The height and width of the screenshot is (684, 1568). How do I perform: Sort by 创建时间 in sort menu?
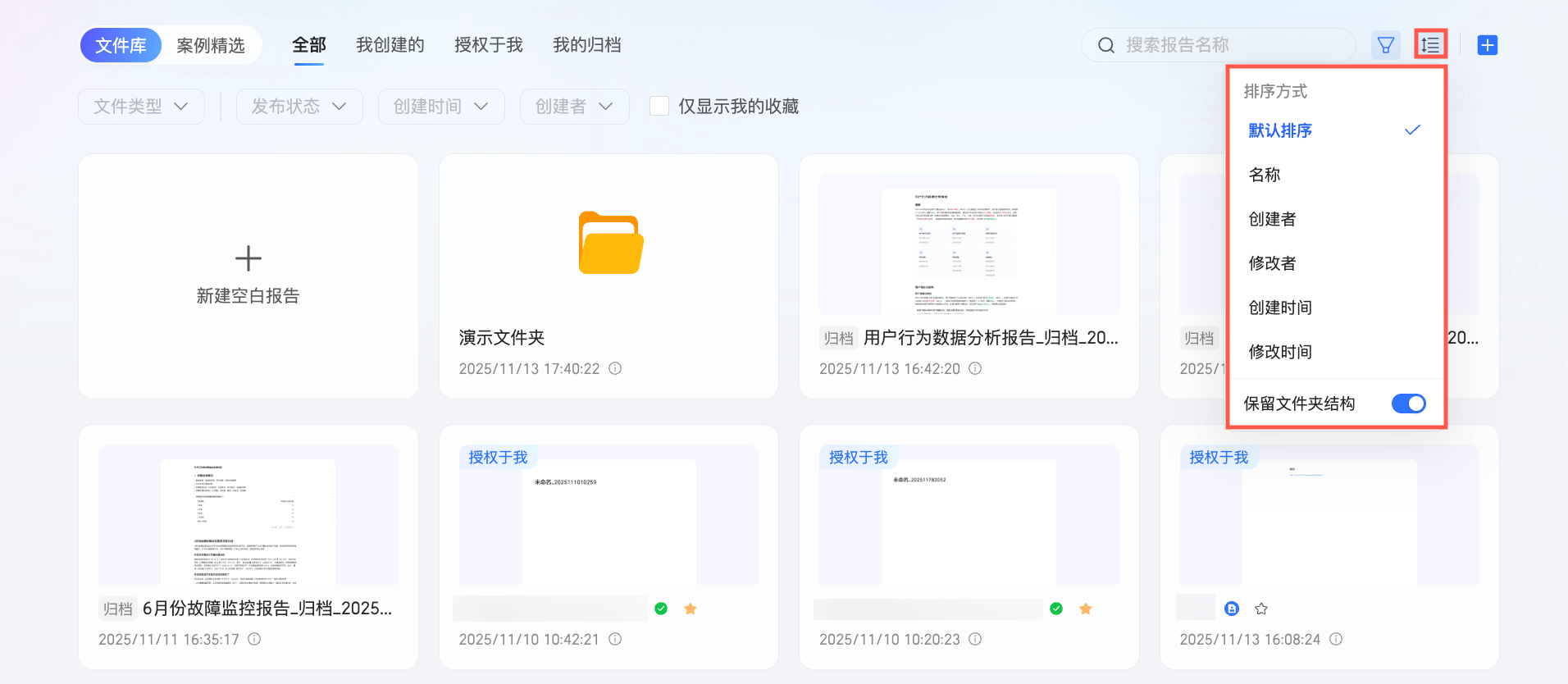point(1335,308)
